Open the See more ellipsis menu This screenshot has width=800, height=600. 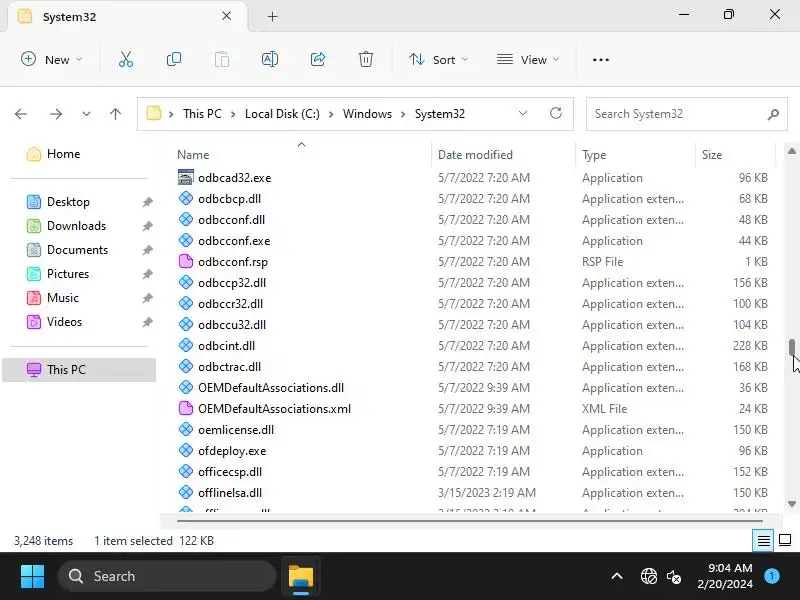(x=601, y=60)
